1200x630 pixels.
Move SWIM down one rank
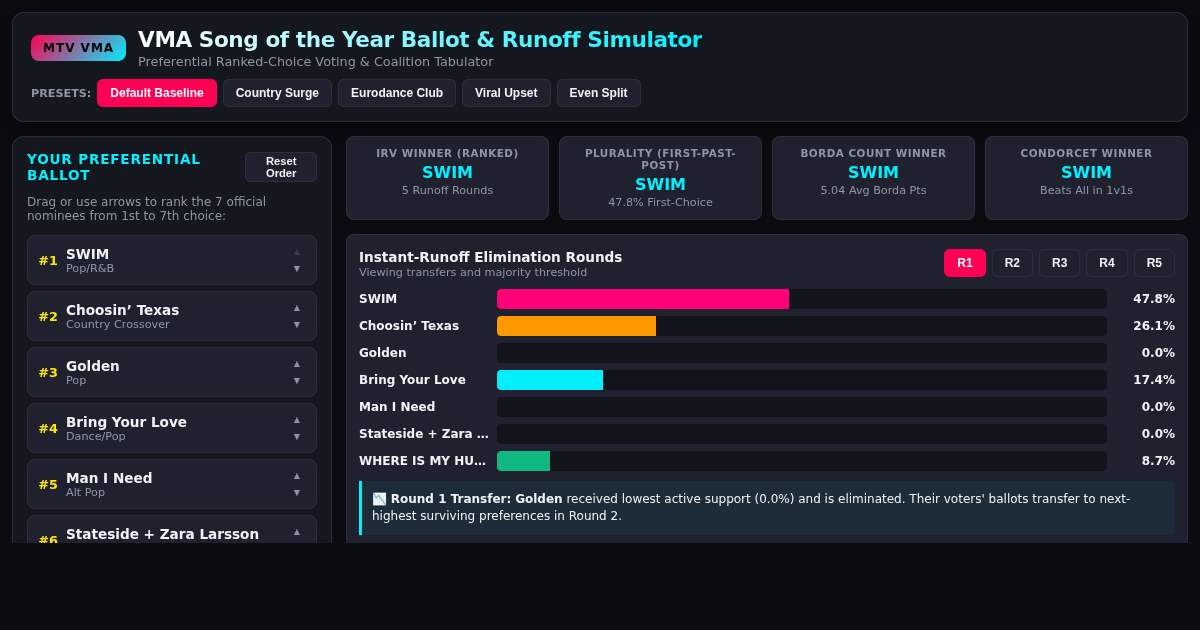pos(296,268)
